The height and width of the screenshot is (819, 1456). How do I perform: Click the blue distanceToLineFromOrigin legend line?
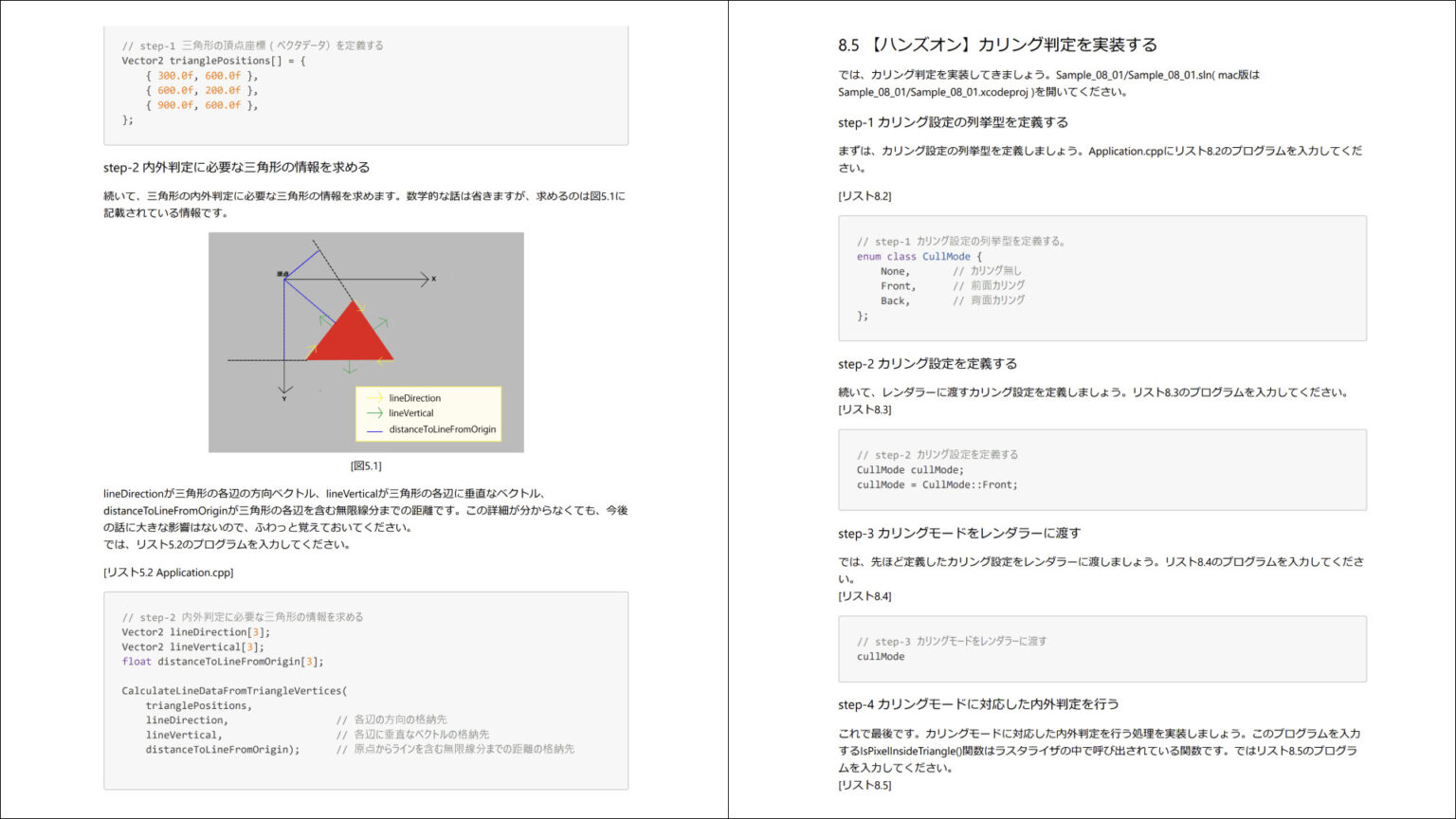pyautogui.click(x=374, y=429)
